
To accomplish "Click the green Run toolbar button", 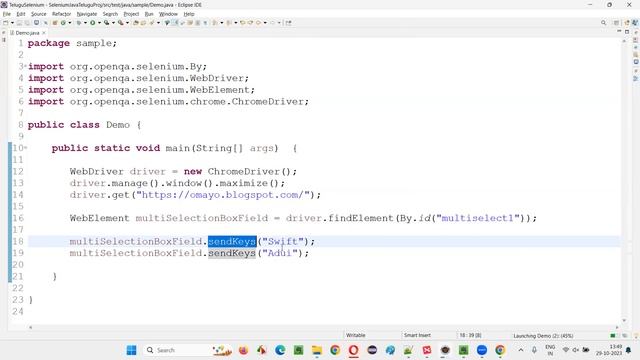I will pos(93,23).
